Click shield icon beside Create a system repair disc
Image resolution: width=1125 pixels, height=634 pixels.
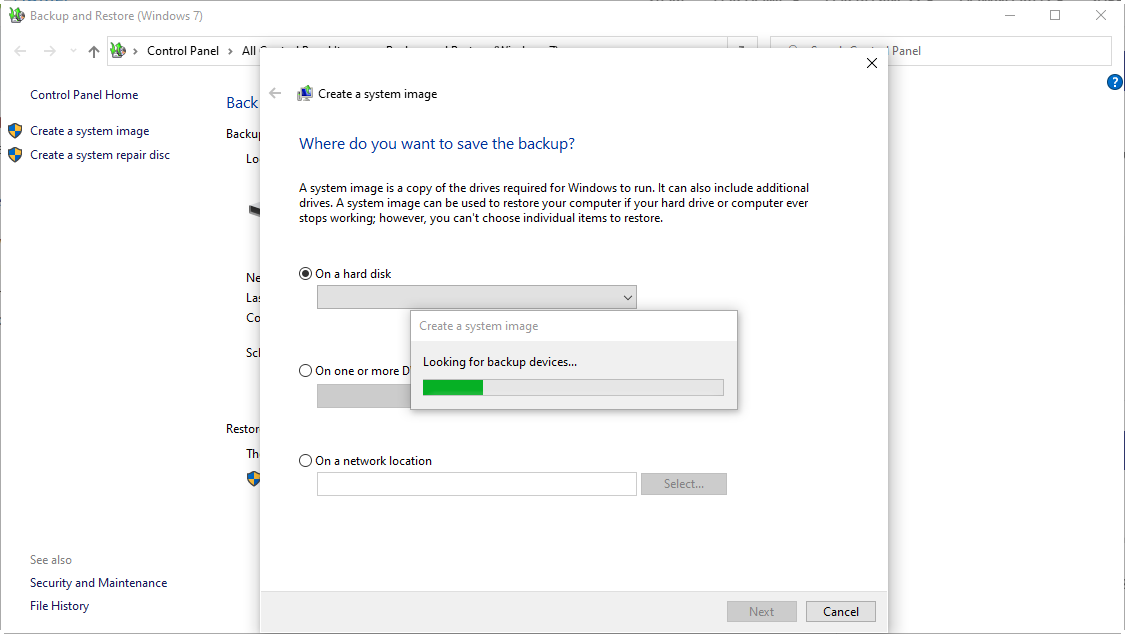click(x=15, y=154)
